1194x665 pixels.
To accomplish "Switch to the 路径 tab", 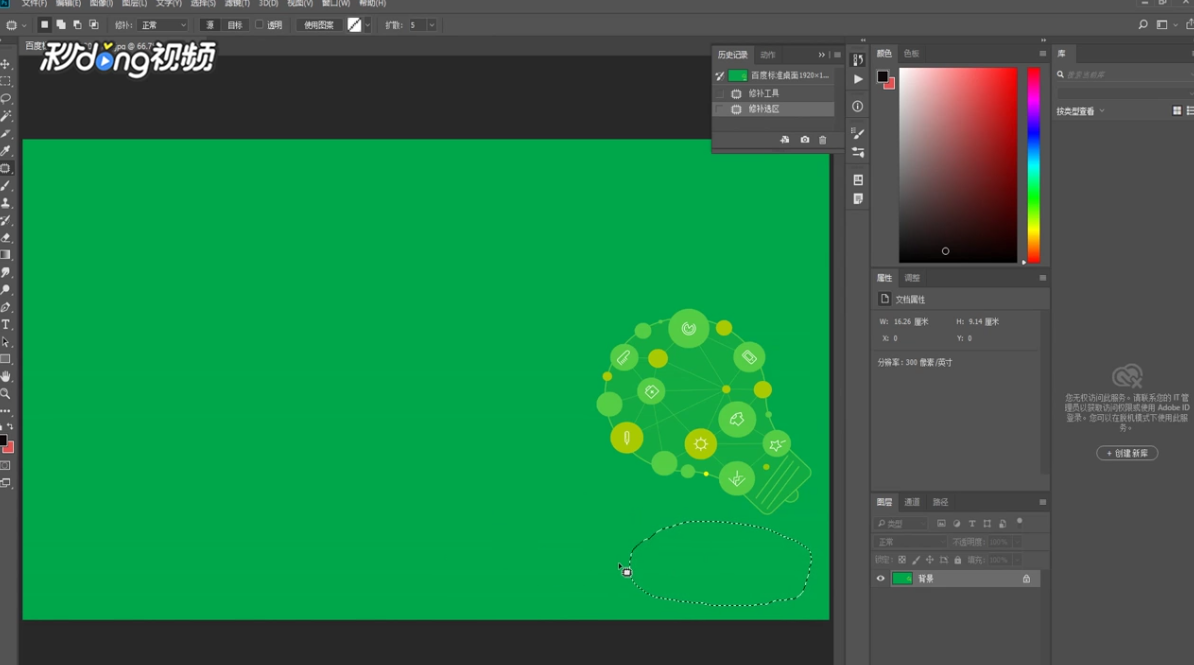I will pyautogui.click(x=940, y=502).
